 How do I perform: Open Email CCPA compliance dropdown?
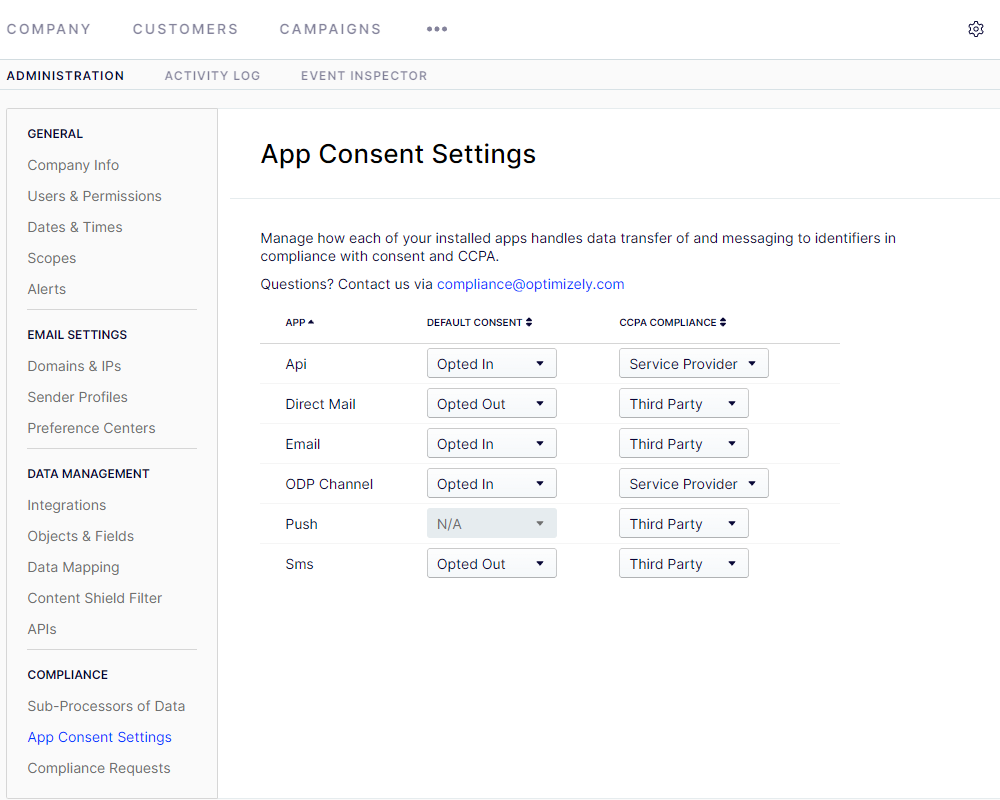(x=684, y=444)
